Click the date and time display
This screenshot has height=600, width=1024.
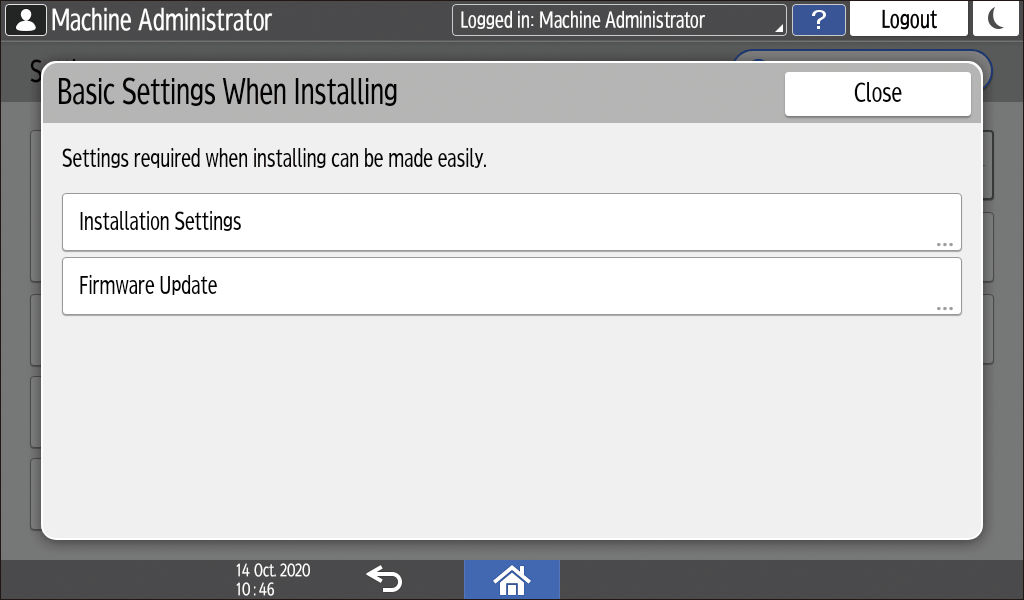coord(273,579)
